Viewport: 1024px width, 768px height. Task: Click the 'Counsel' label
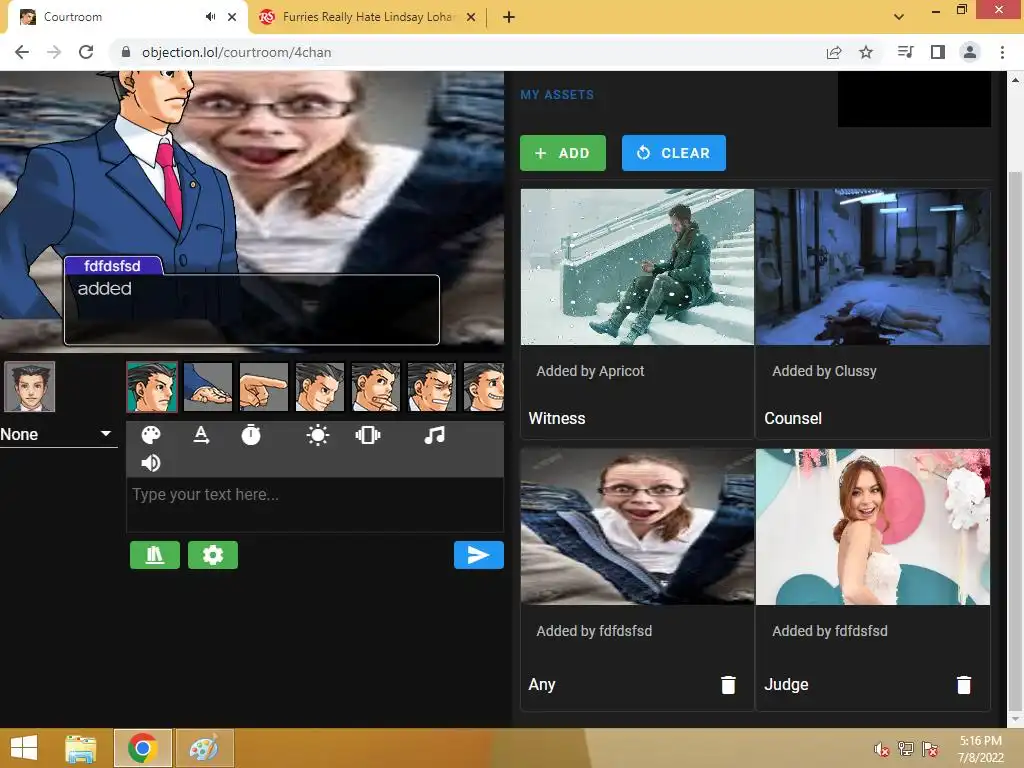coord(793,418)
